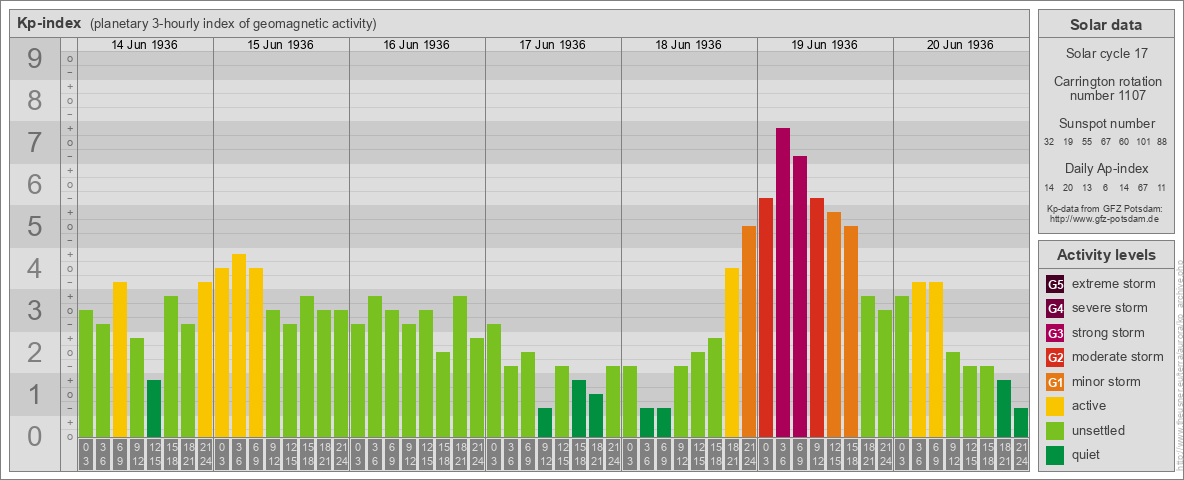The width and height of the screenshot is (1184, 480).
Task: Click the G2 moderate storm swatch
Action: click(x=1055, y=357)
